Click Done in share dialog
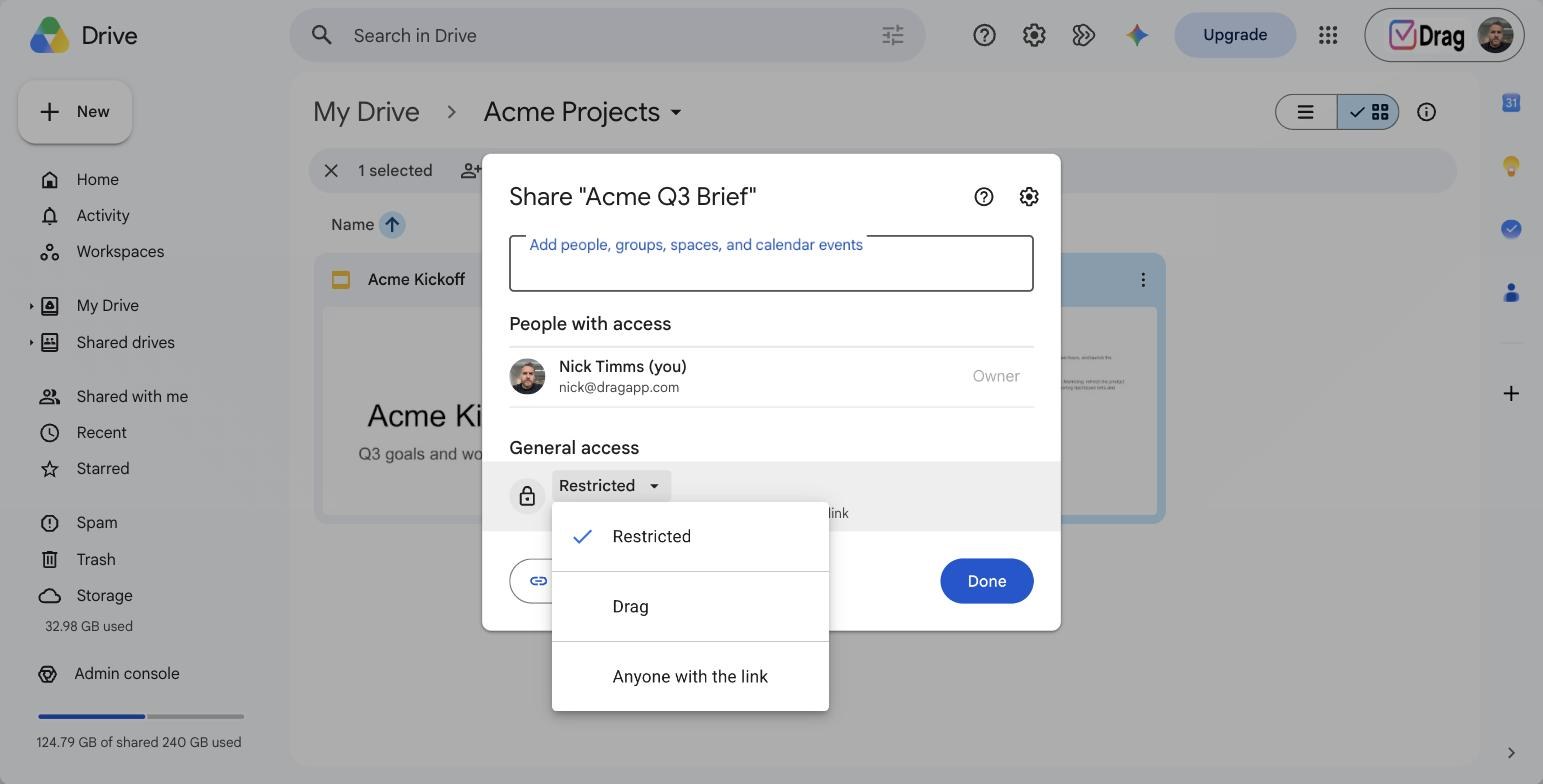1543x784 pixels. [987, 581]
